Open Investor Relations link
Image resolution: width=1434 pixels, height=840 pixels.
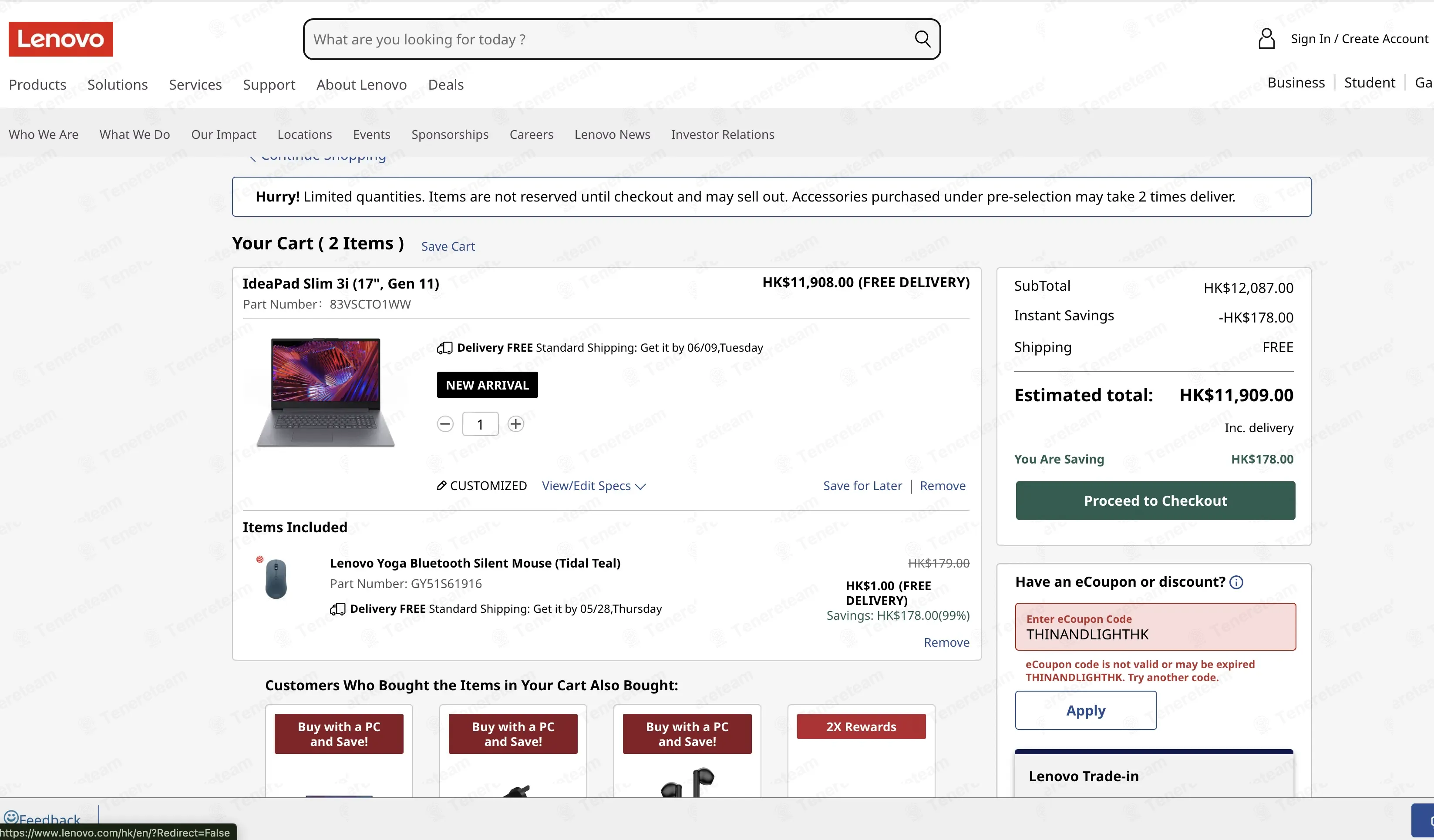(x=723, y=134)
